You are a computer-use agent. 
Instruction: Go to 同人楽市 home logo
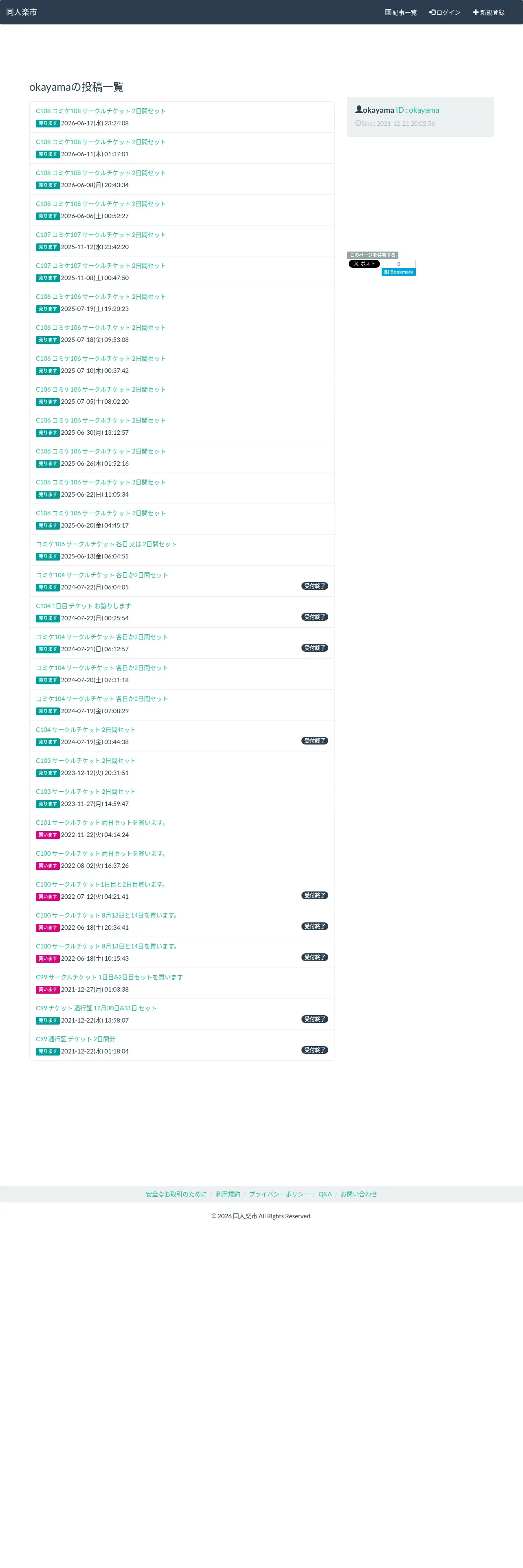click(x=21, y=12)
